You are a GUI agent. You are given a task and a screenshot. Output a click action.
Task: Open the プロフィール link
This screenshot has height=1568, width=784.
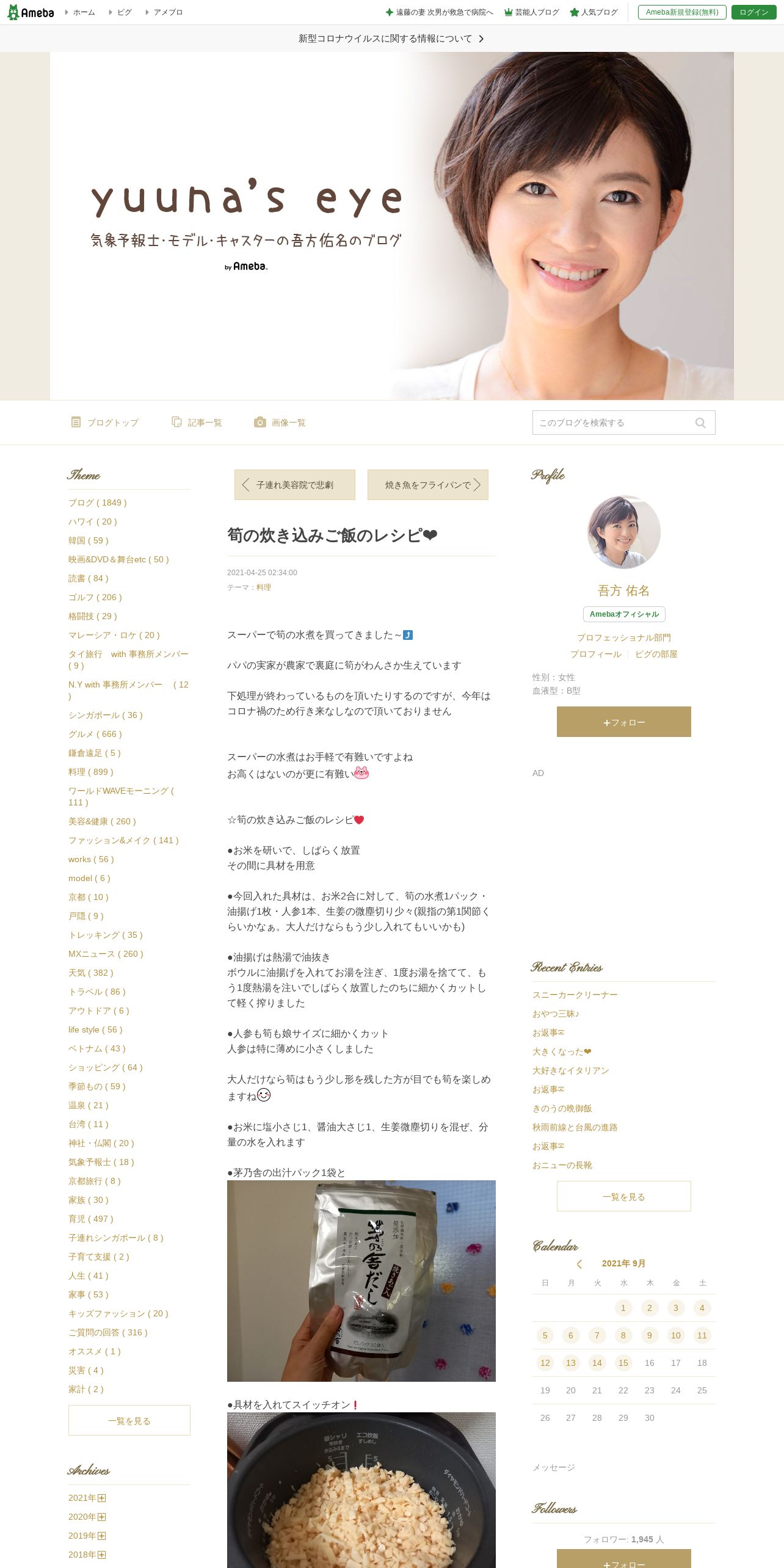click(x=596, y=654)
